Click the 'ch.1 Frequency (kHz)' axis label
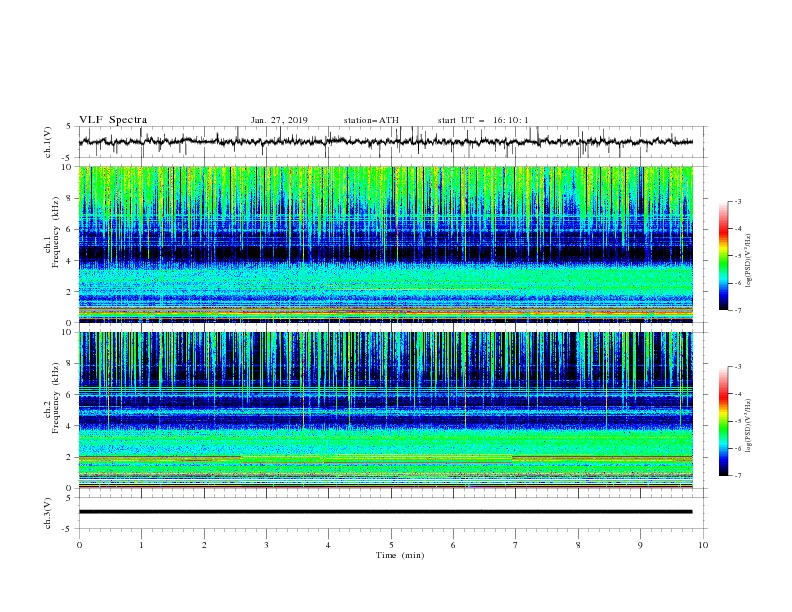Image resolution: width=792 pixels, height=612 pixels. (x=52, y=230)
